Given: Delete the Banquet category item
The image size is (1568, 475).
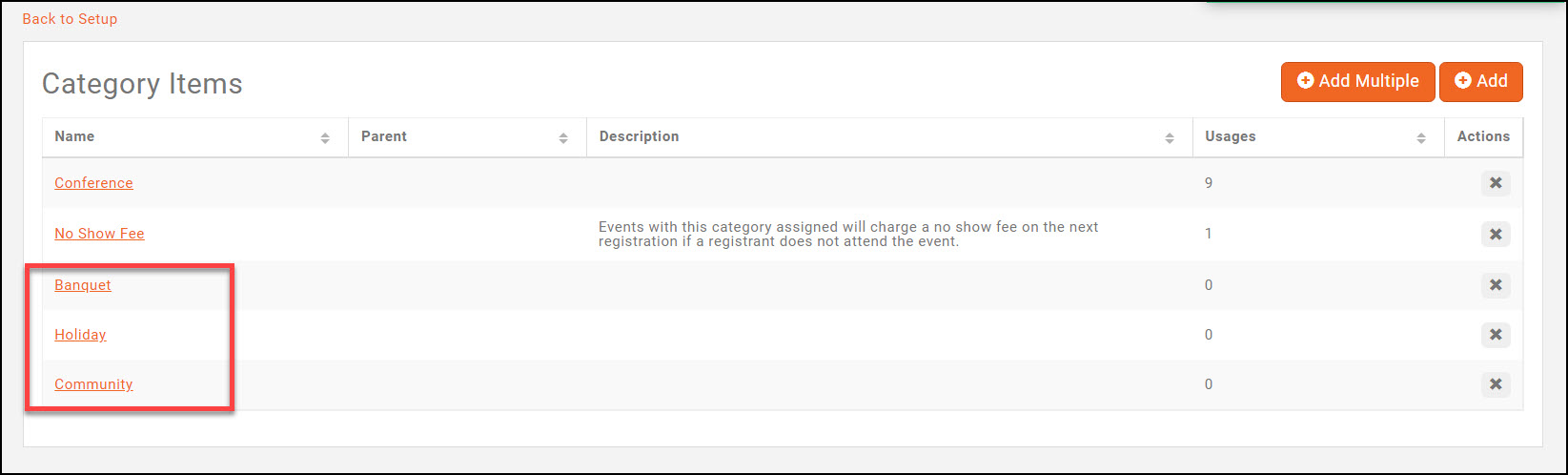Looking at the screenshot, I should tap(1495, 285).
